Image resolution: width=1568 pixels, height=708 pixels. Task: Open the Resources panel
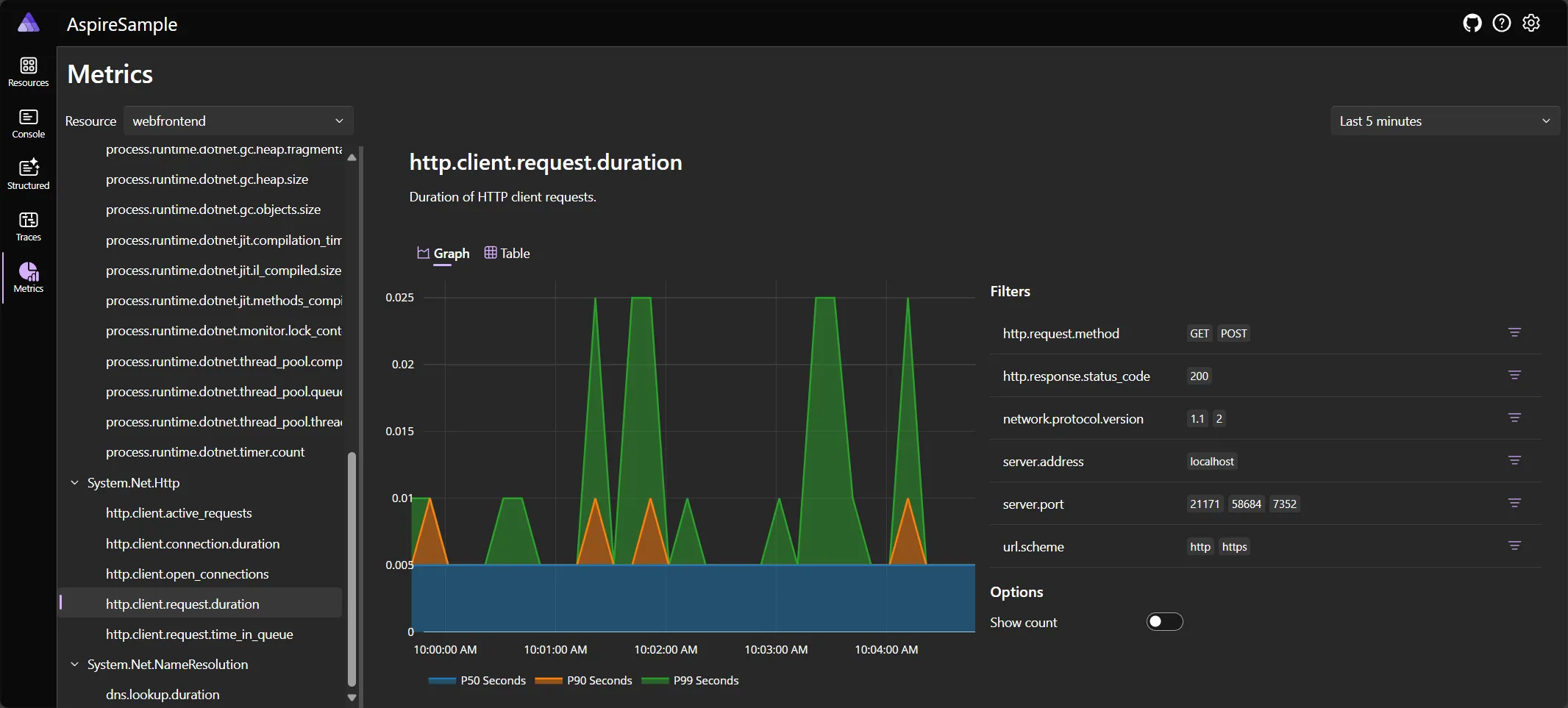[27, 71]
